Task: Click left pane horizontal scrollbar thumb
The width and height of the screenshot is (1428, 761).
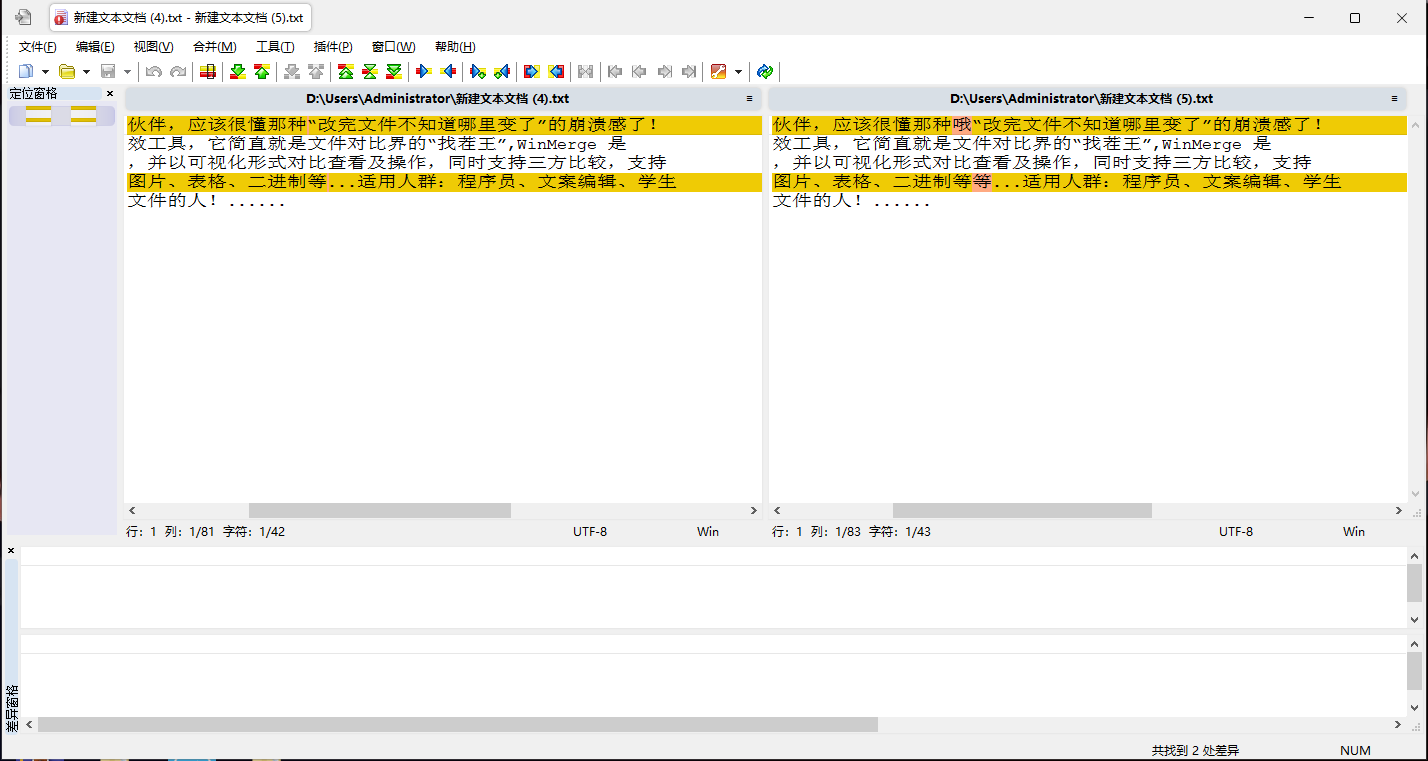Action: (380, 510)
